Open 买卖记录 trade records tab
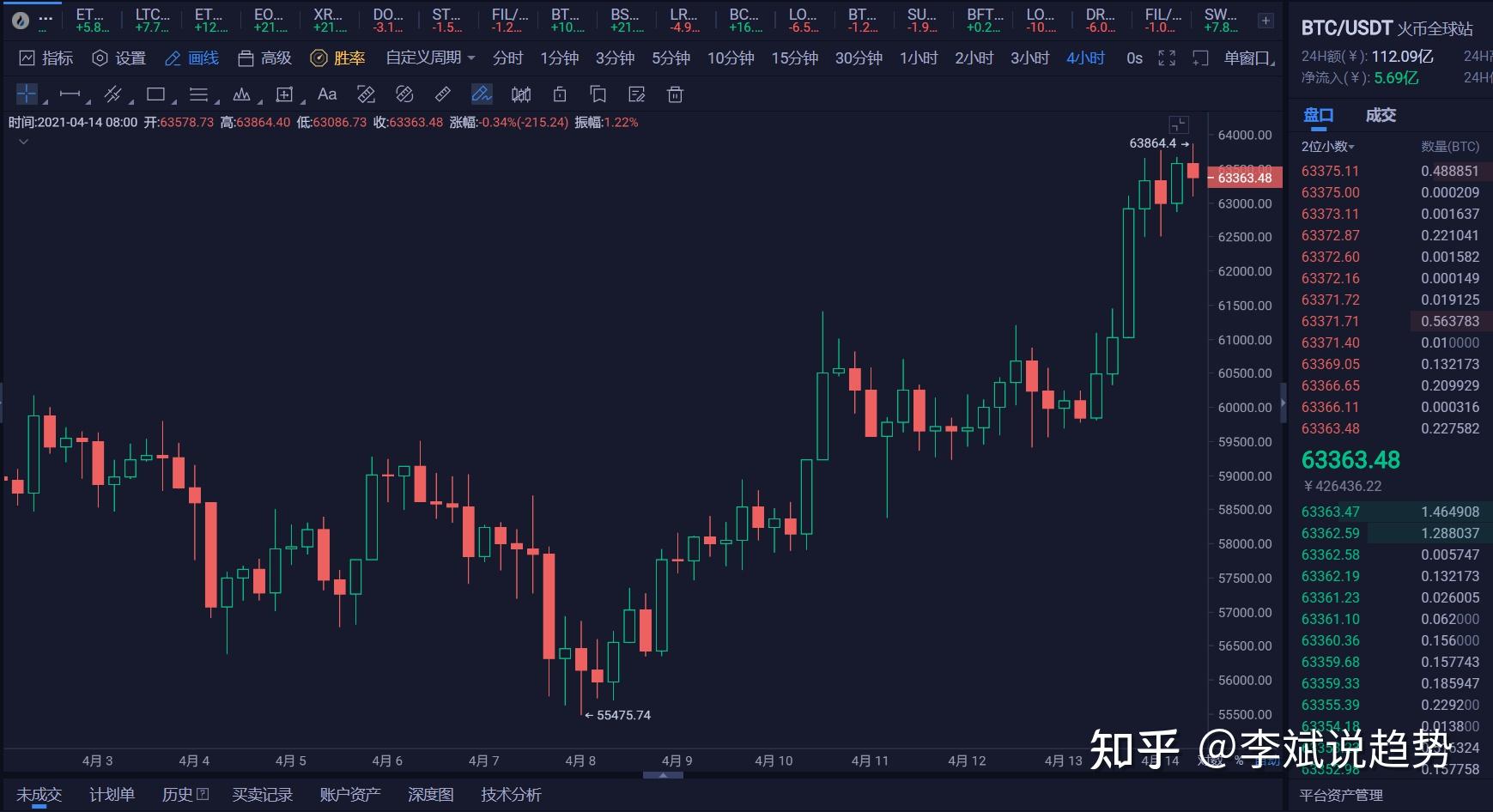The width and height of the screenshot is (1493, 812). [x=262, y=795]
